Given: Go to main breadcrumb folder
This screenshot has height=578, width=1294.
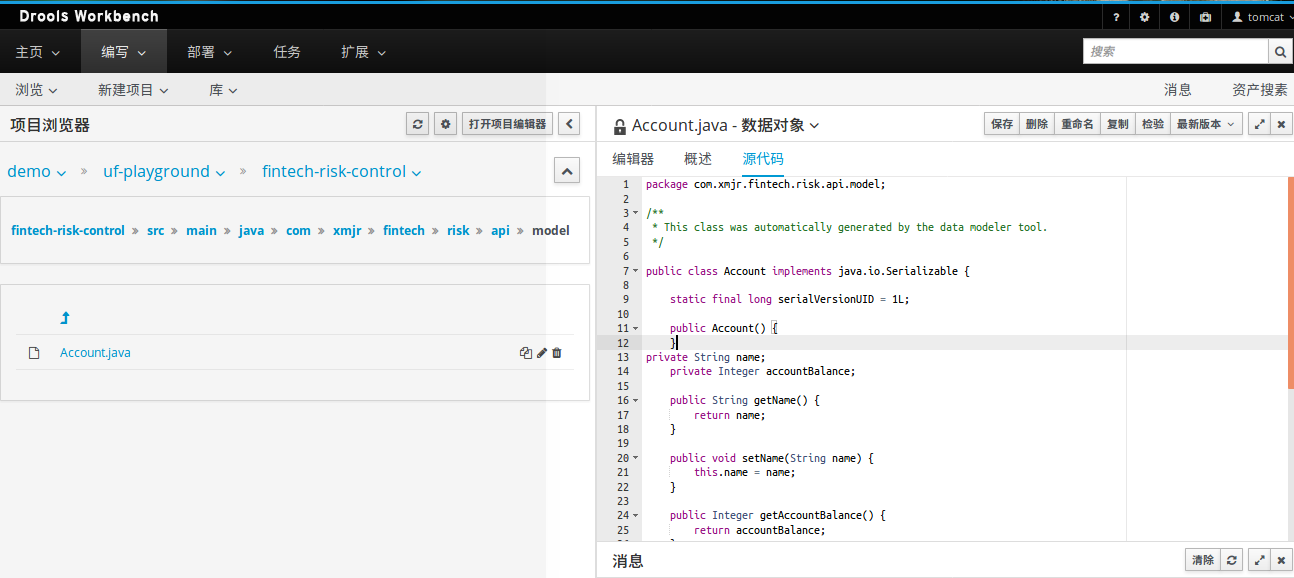Looking at the screenshot, I should coord(201,230).
